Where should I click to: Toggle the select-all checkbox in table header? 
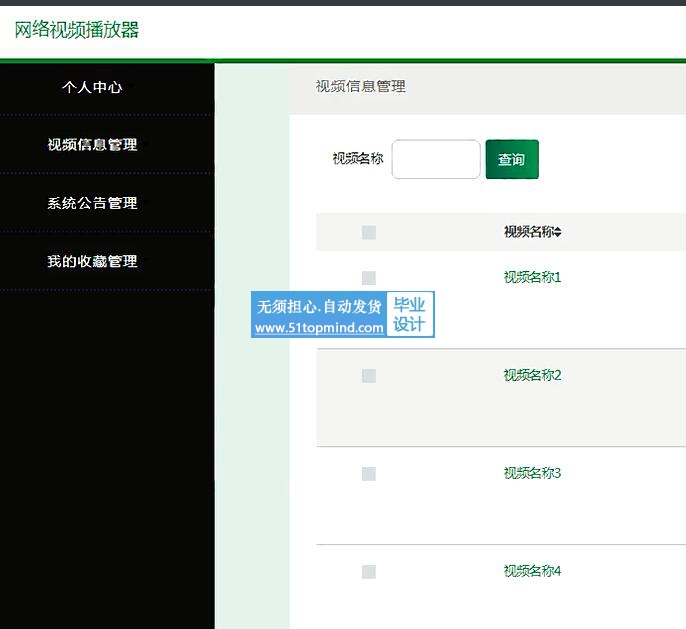[369, 233]
